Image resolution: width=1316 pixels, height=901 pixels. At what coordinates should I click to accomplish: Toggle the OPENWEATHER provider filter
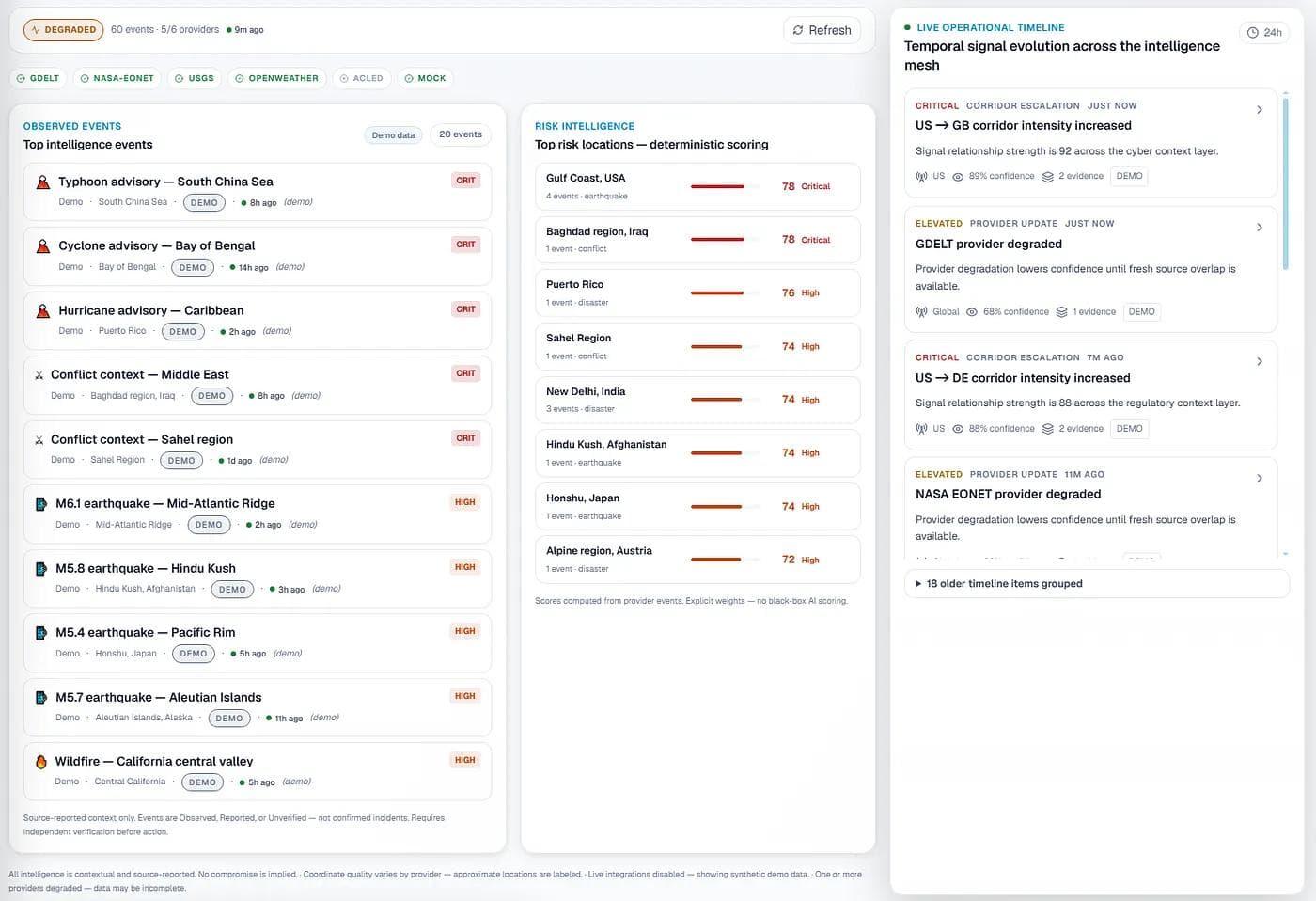277,78
